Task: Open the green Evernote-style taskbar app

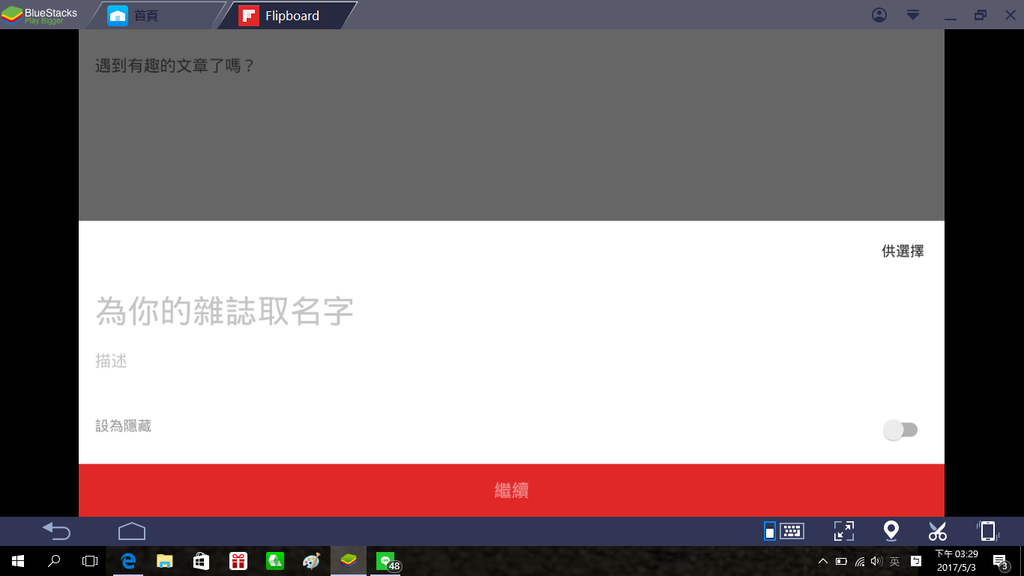Action: 275,561
